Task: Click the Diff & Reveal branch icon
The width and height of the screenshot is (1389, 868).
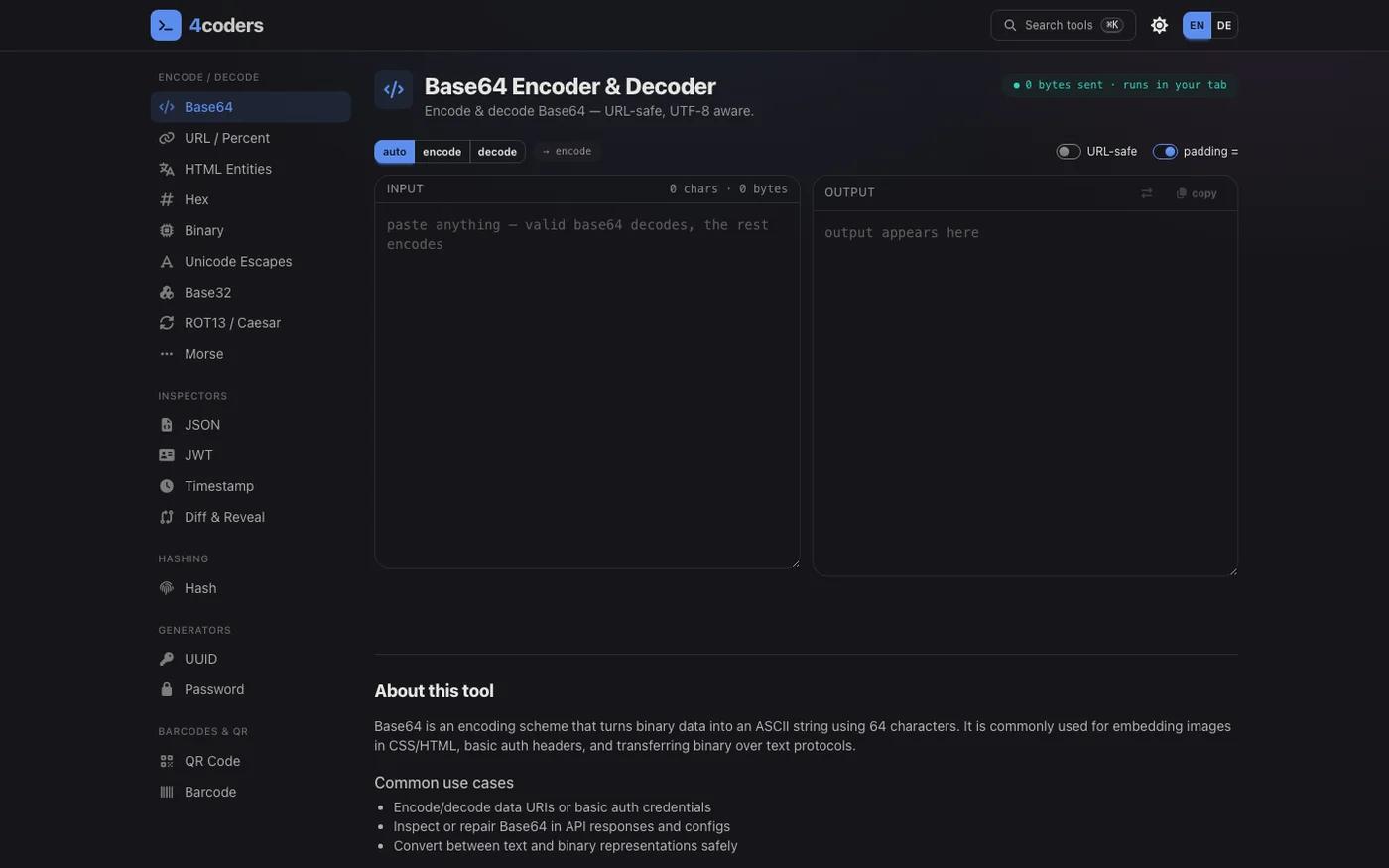Action: click(x=167, y=516)
